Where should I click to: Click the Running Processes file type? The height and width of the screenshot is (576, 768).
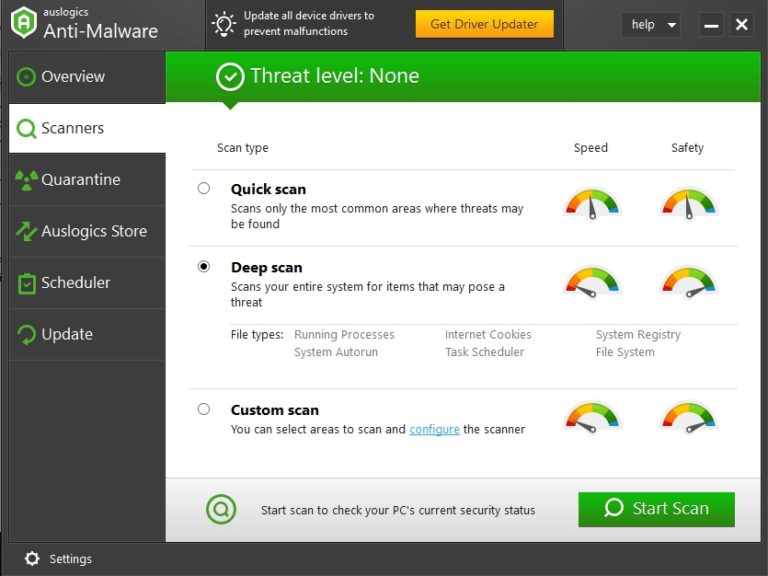[x=344, y=335]
